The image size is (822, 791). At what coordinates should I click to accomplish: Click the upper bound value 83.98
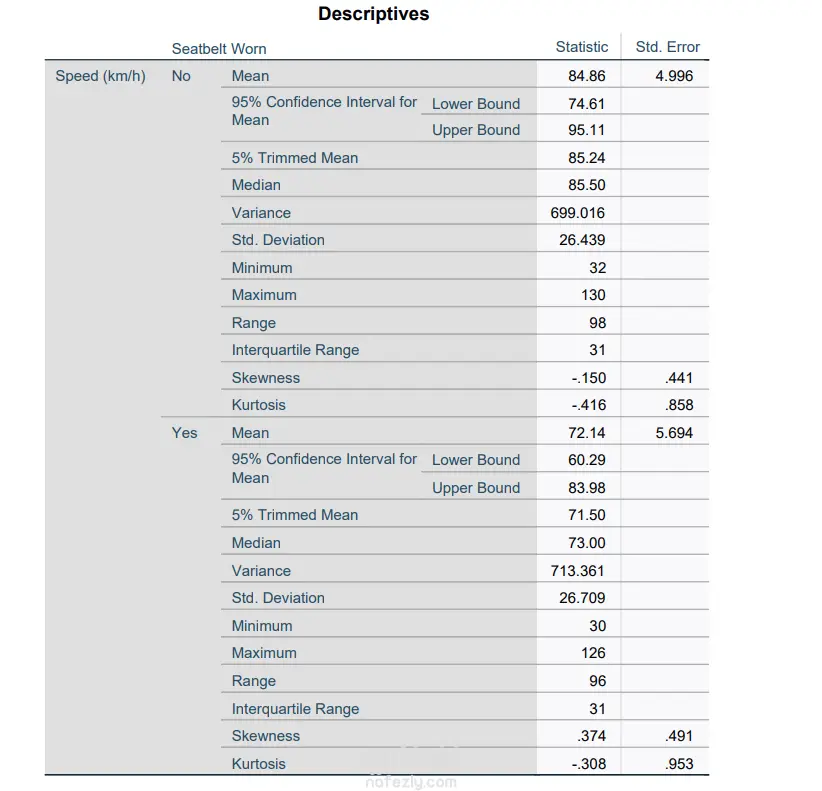tap(586, 488)
